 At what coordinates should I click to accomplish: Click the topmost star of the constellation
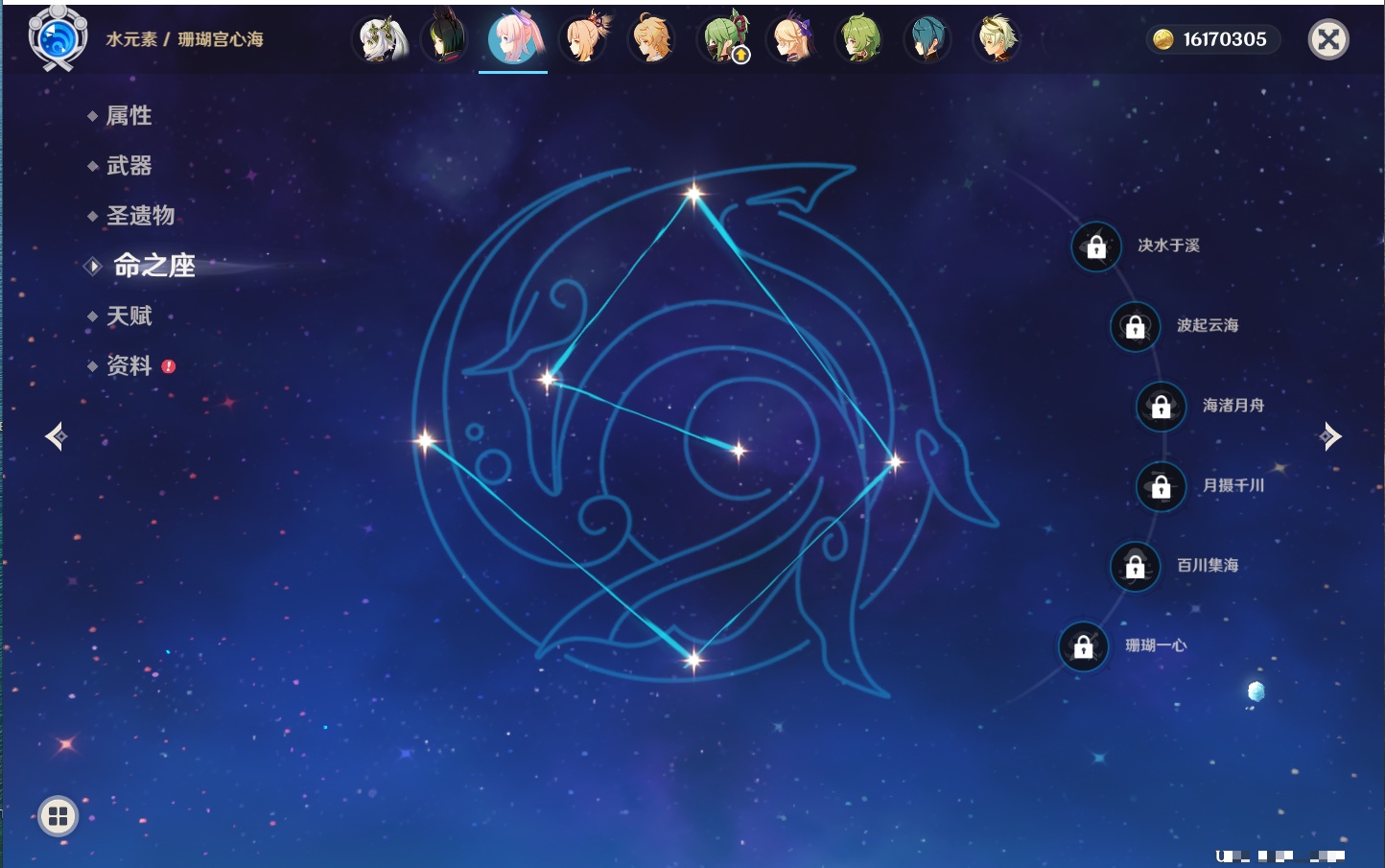[693, 195]
